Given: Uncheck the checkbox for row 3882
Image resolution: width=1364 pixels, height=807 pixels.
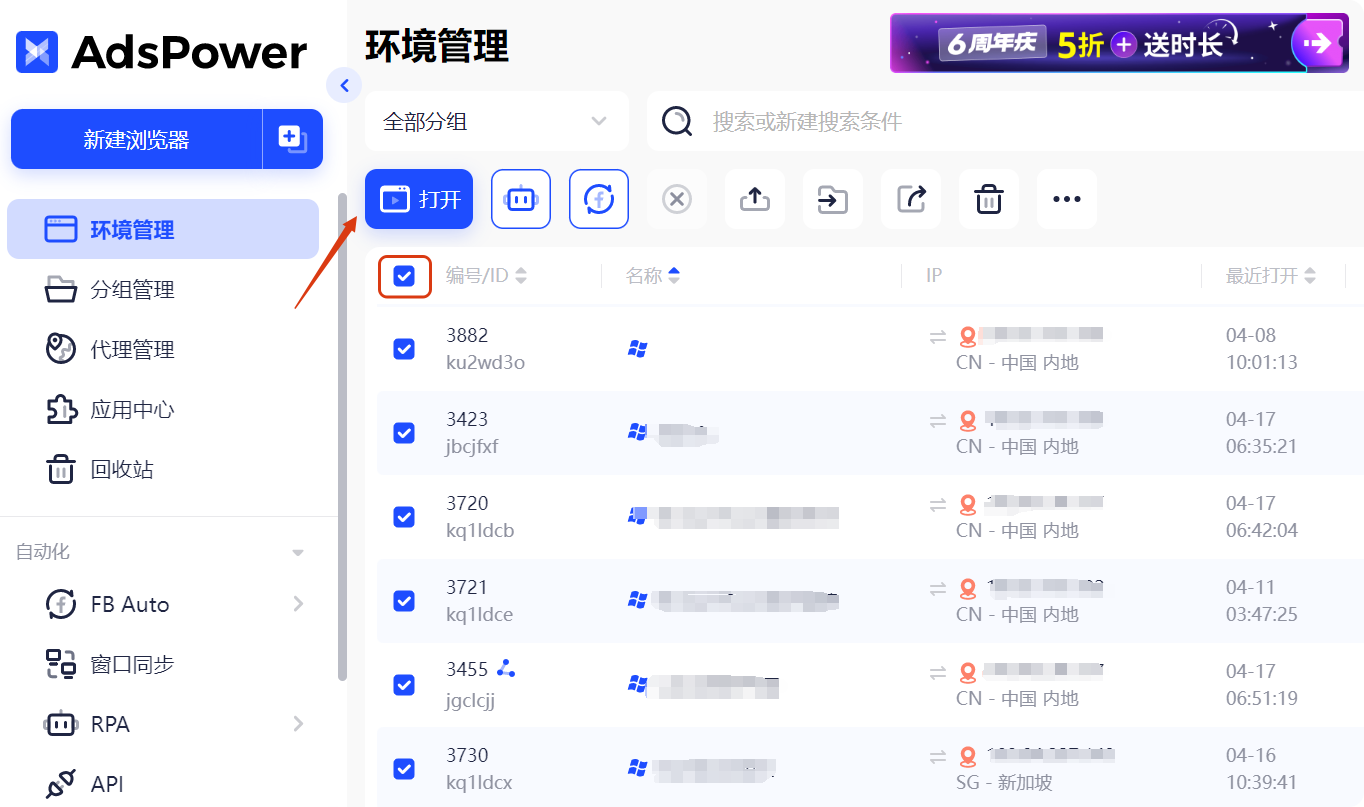Looking at the screenshot, I should [x=404, y=348].
